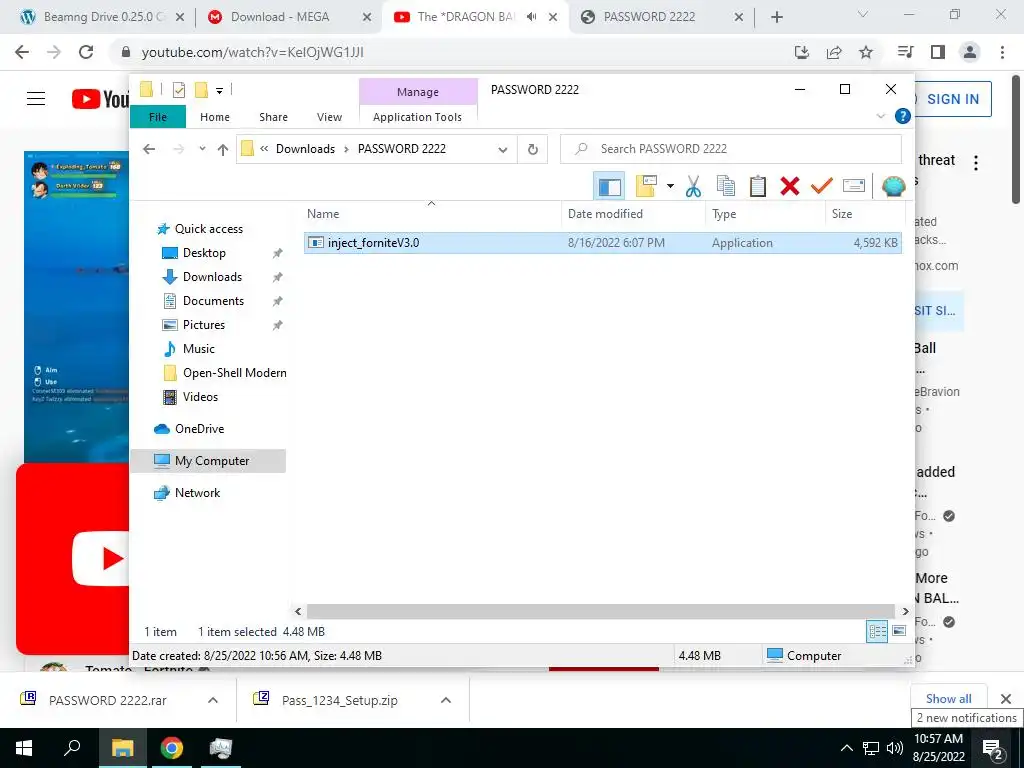Open the View ribbon tab
This screenshot has height=768, width=1024.
329,117
